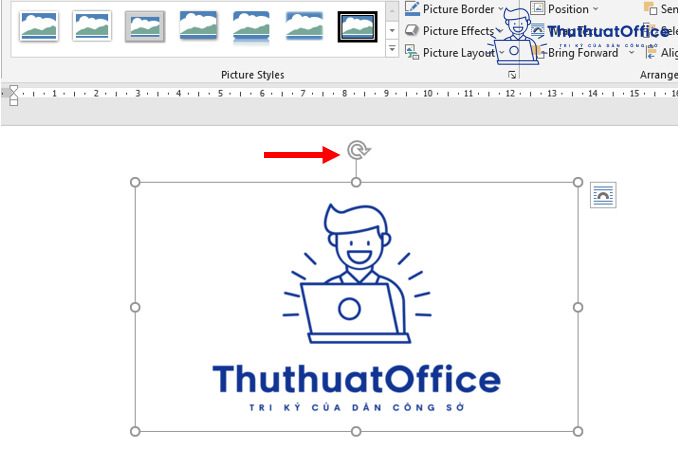Screen dimensions: 678x470
Task: Click the Bring Forward button
Action: 575,53
